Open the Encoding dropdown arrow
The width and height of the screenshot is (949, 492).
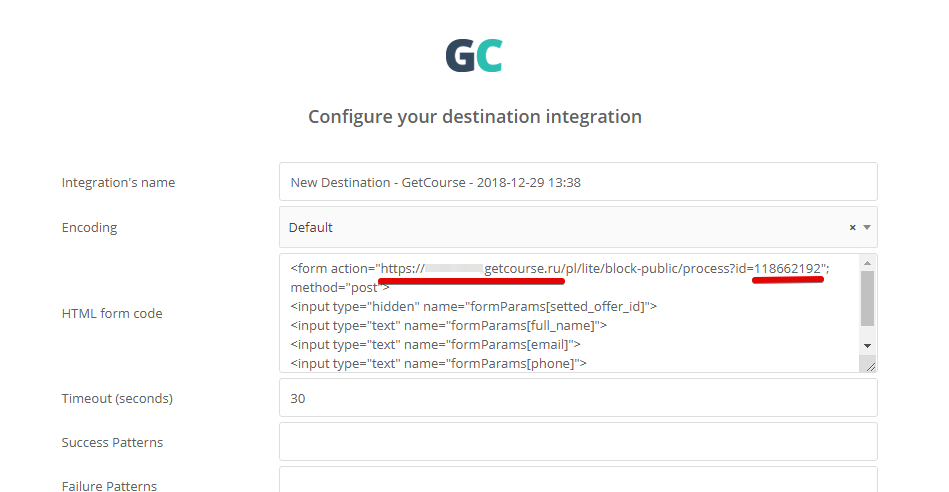[x=867, y=228]
